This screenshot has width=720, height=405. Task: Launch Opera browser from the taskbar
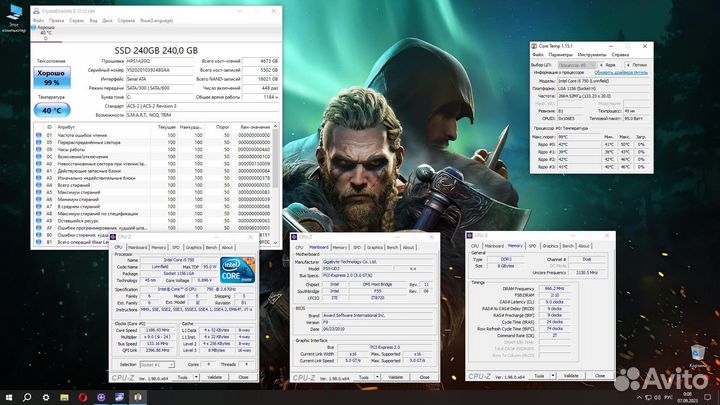[x=83, y=397]
